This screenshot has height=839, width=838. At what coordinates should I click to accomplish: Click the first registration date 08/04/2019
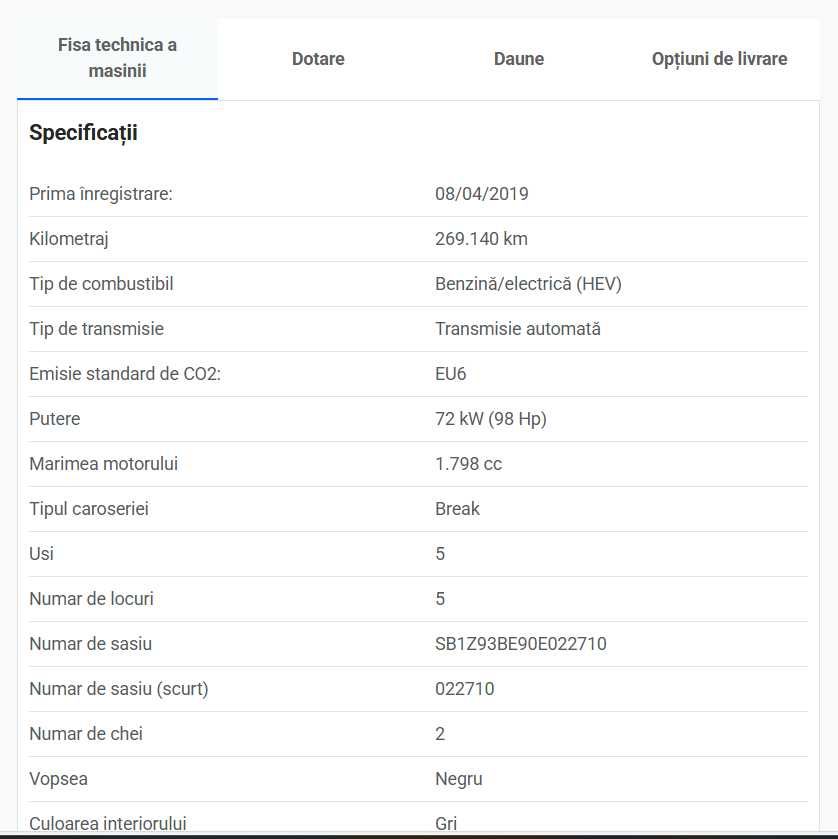click(x=482, y=194)
